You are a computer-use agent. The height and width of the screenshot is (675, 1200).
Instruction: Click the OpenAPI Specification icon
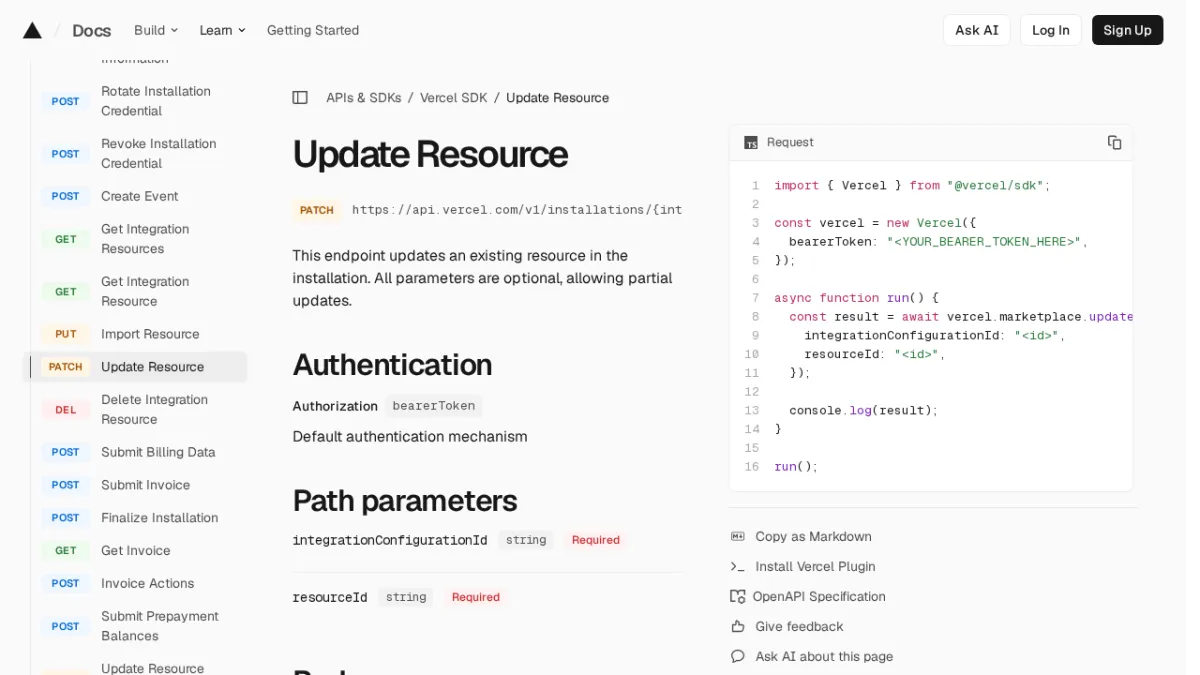[x=738, y=597]
